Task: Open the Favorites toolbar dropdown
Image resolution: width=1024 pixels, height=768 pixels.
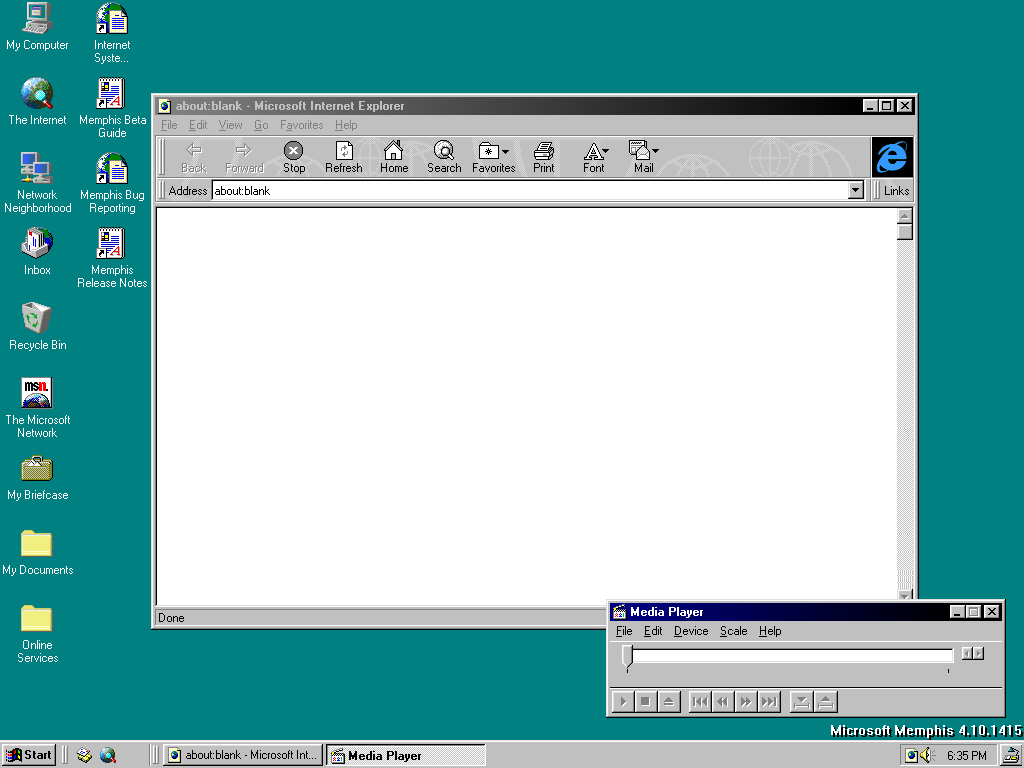Action: 494,157
